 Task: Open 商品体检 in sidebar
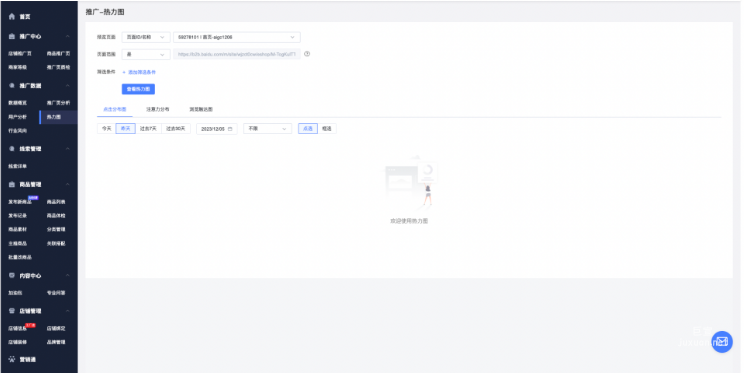(56, 216)
